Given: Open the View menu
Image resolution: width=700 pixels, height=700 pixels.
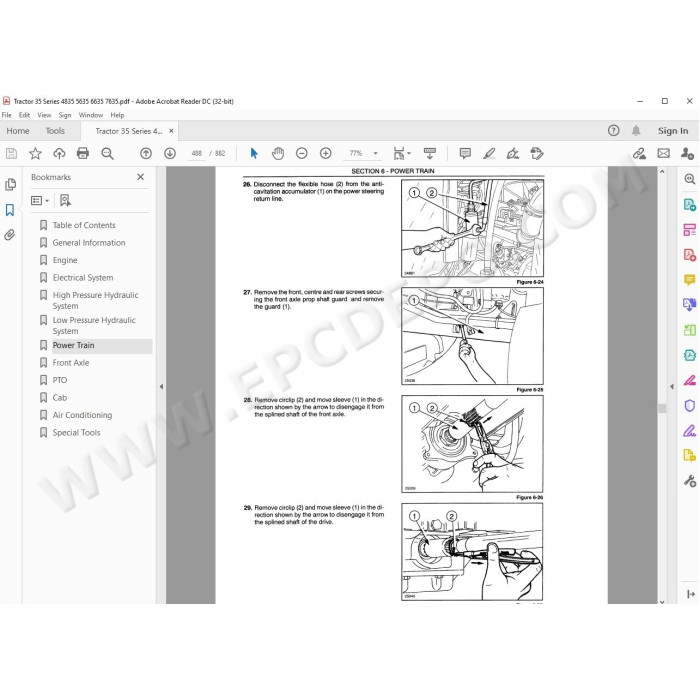Looking at the screenshot, I should [44, 115].
